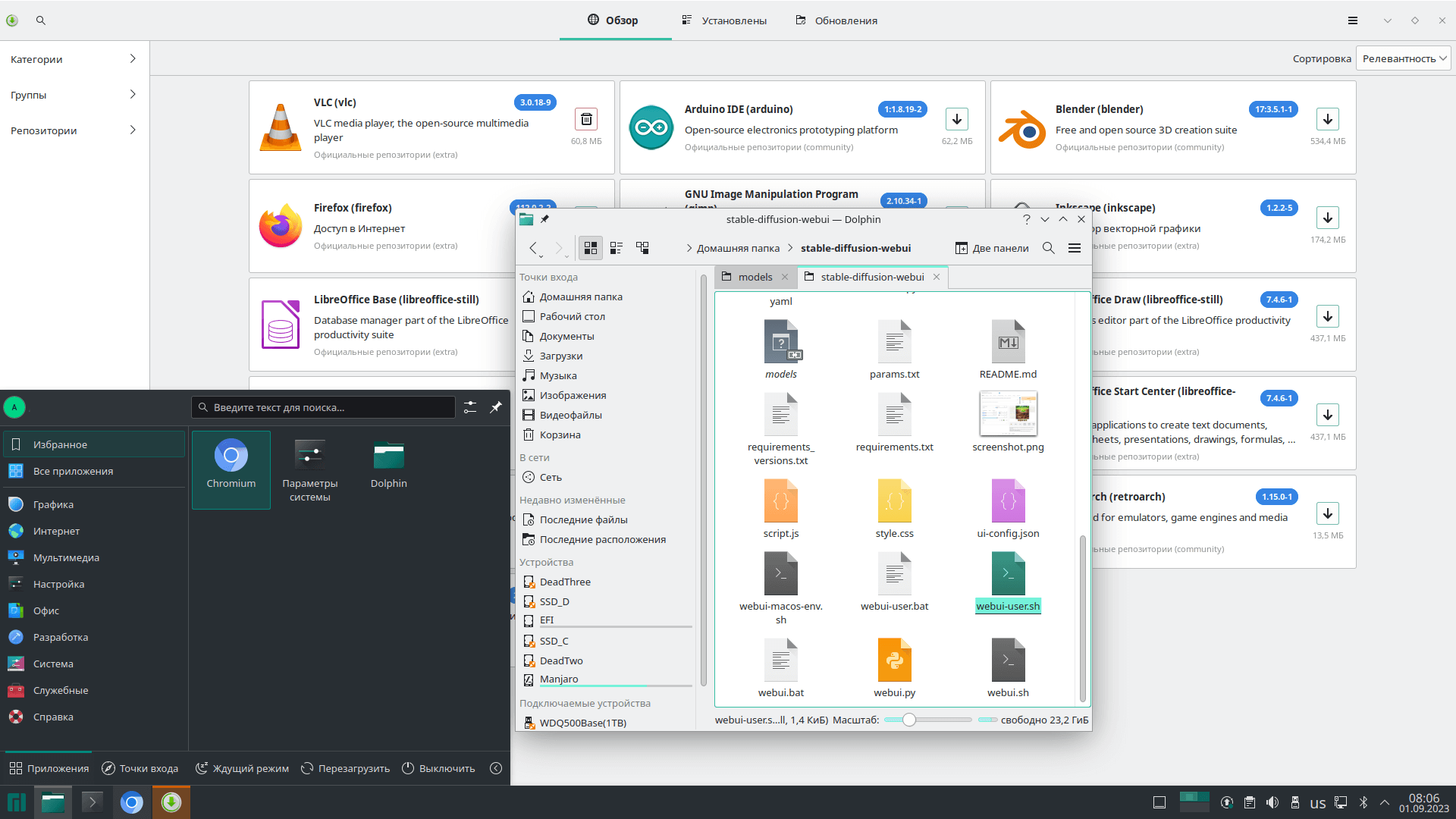Launch Chromium from favorites
The height and width of the screenshot is (819, 1456).
point(231,464)
